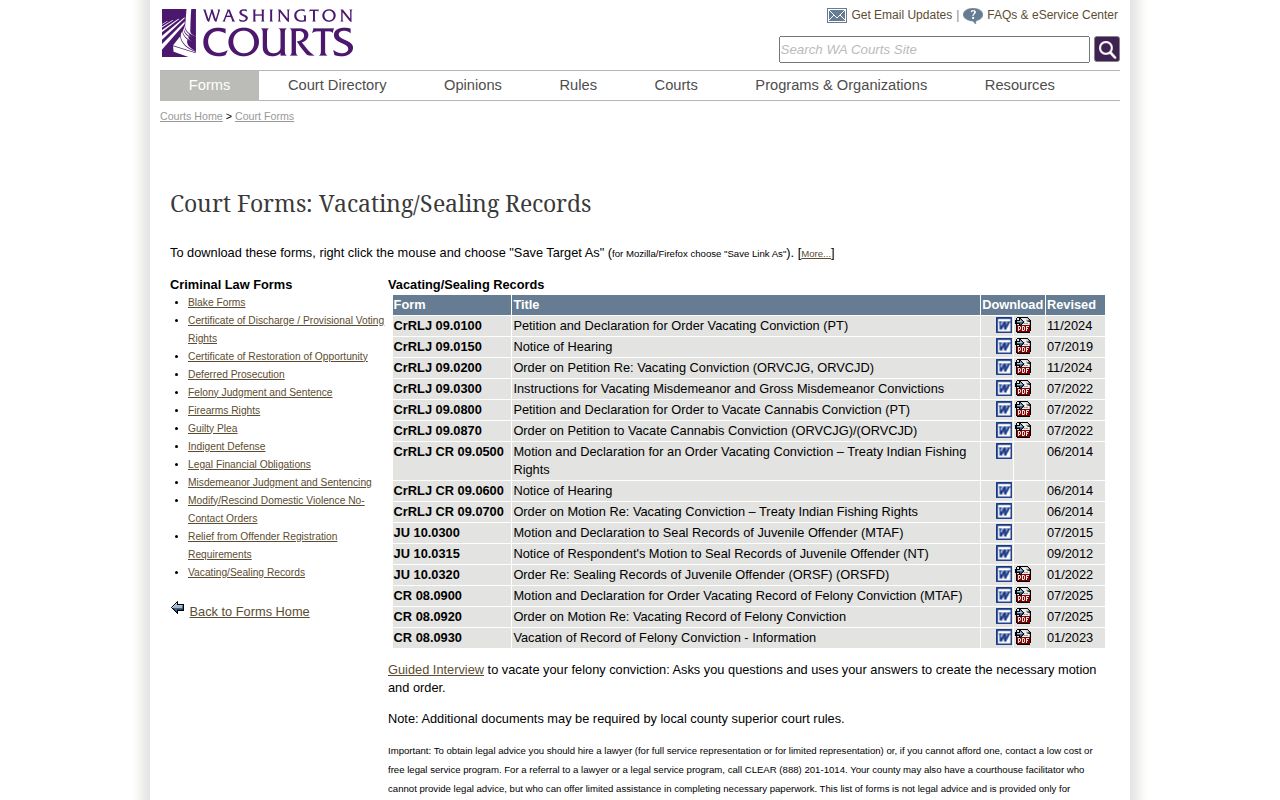The width and height of the screenshot is (1280, 800).
Task: Open Legal Financial Obligations link
Action: 249,464
